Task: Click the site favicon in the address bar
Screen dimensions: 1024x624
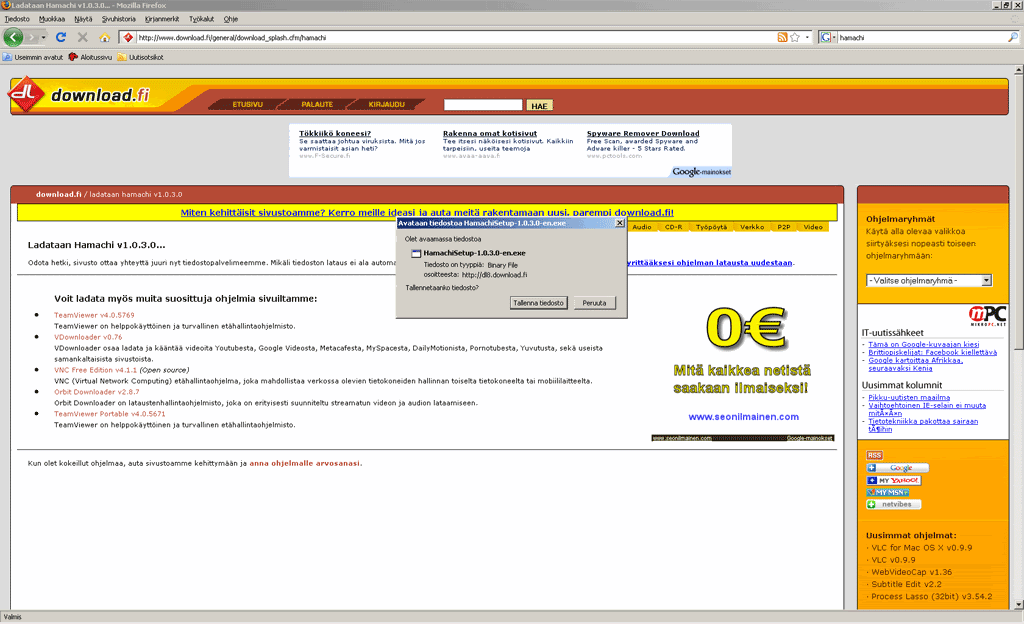Action: (128, 37)
